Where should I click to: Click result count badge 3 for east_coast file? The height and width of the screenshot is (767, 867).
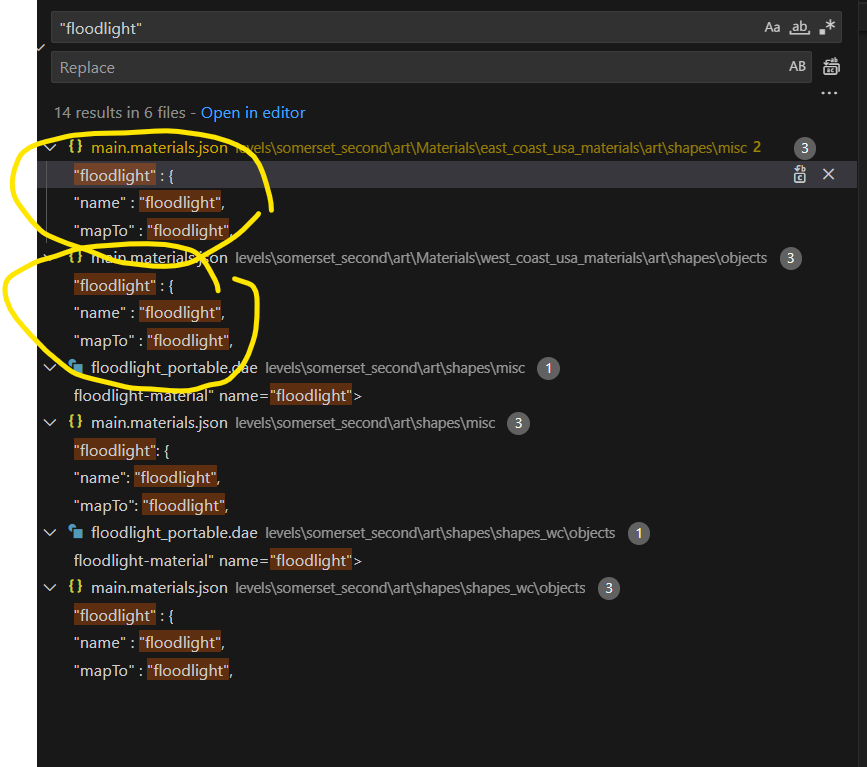click(805, 148)
